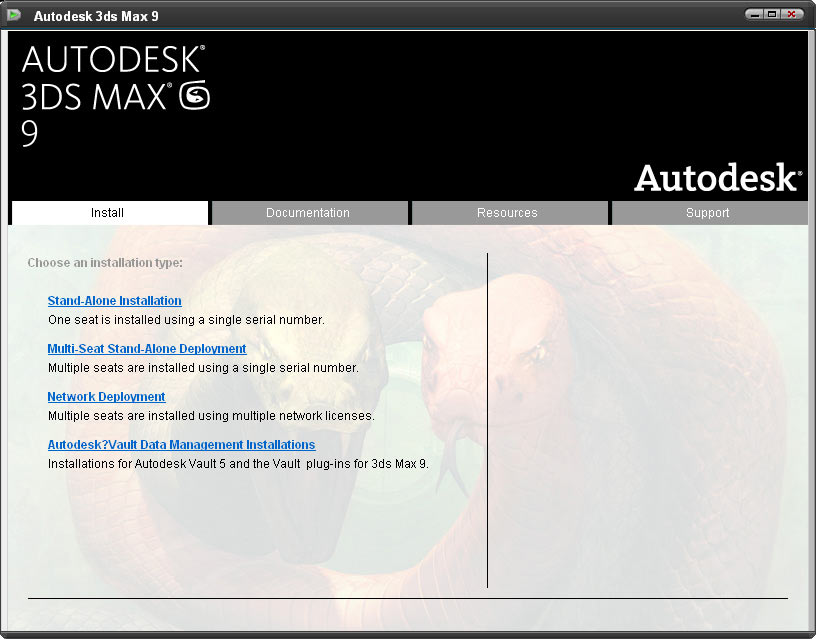Image resolution: width=816 pixels, height=639 pixels.
Task: Click the 'Autodesk 3ds Max 9' window title text
Action: coord(96,16)
